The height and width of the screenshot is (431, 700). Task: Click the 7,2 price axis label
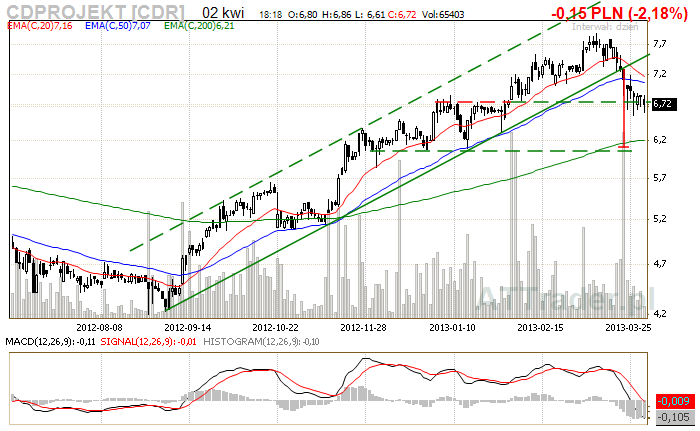[x=660, y=74]
